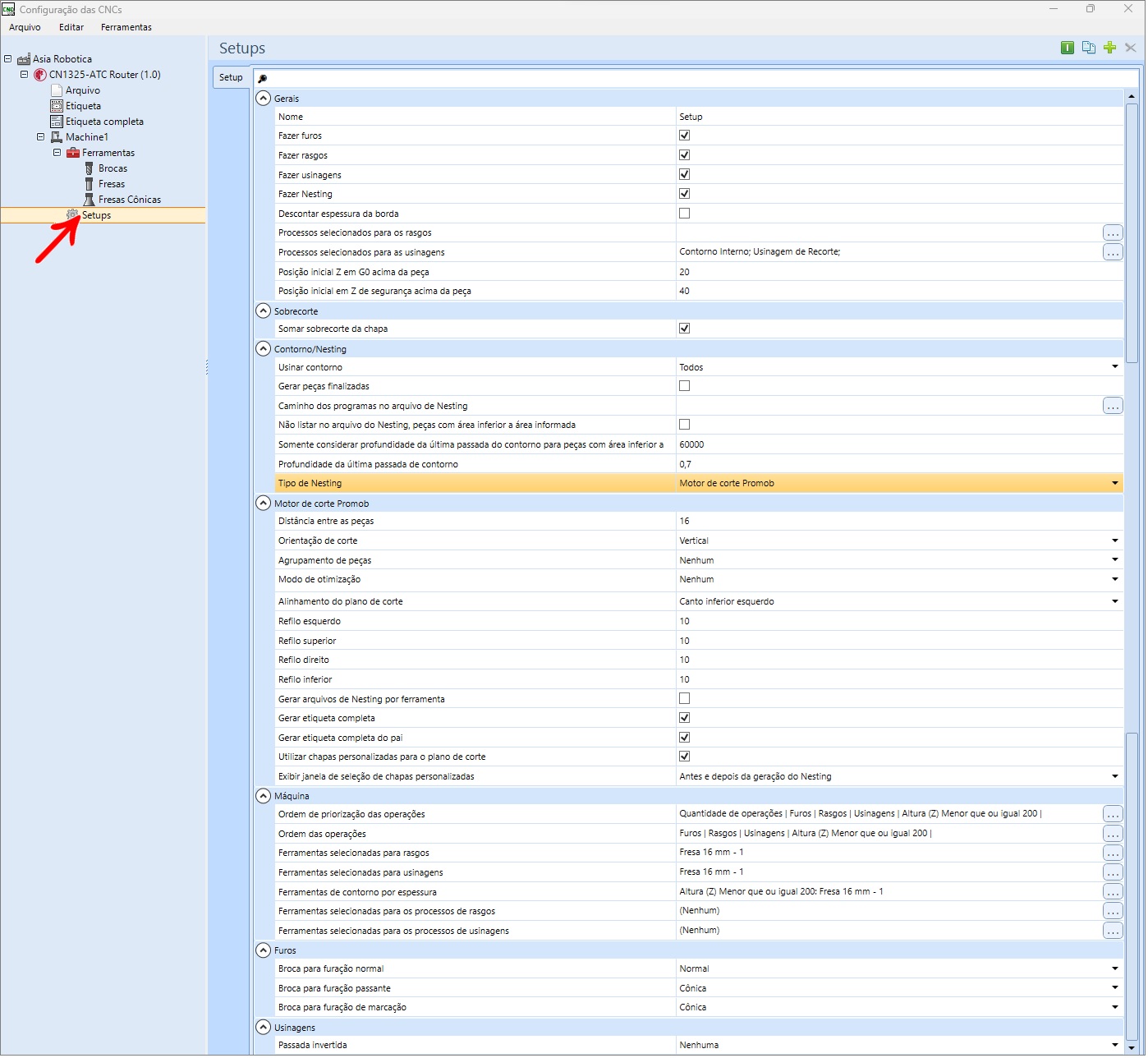Collapse the Machine1 tree node
The height and width of the screenshot is (1058, 1148).
pyautogui.click(x=41, y=137)
